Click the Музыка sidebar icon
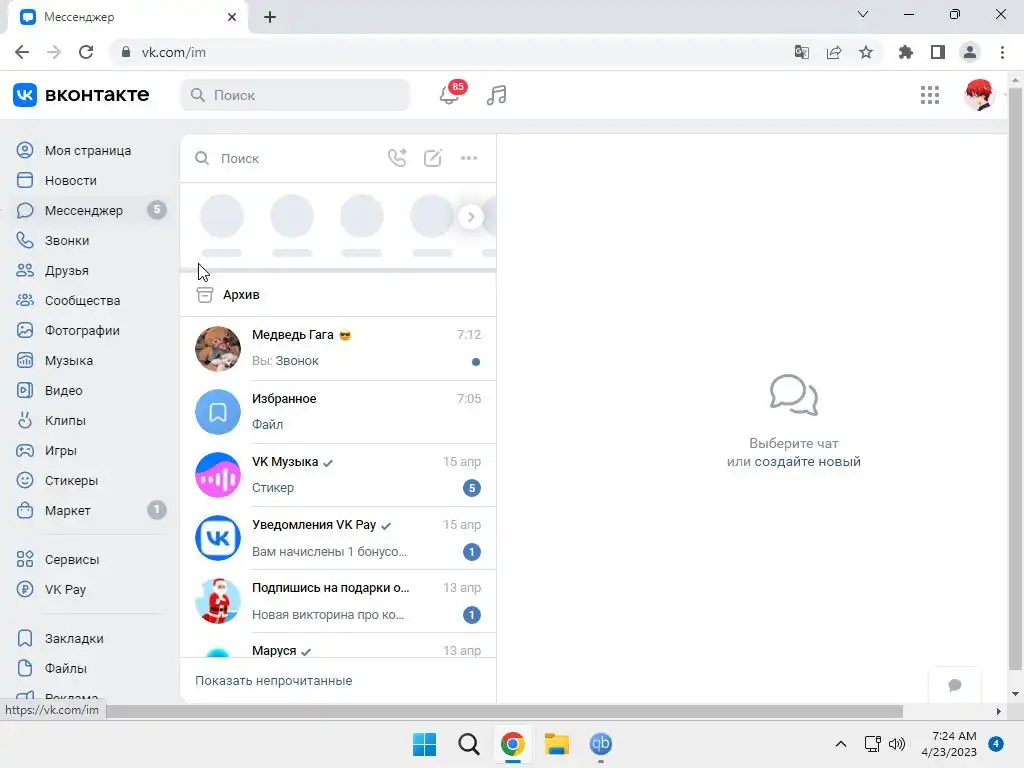Image resolution: width=1024 pixels, height=768 pixels. [25, 360]
